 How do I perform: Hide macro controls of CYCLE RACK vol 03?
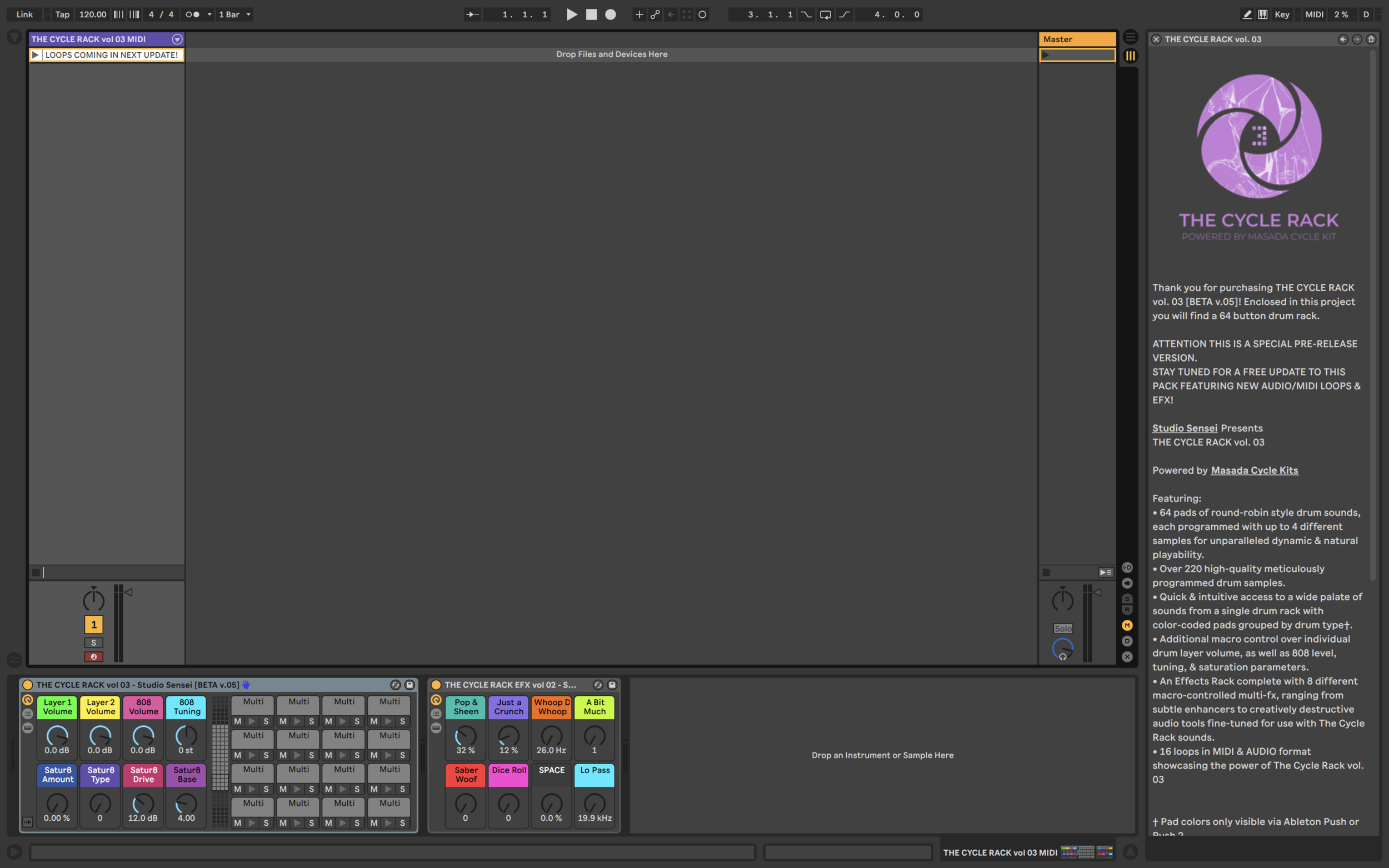[x=28, y=700]
